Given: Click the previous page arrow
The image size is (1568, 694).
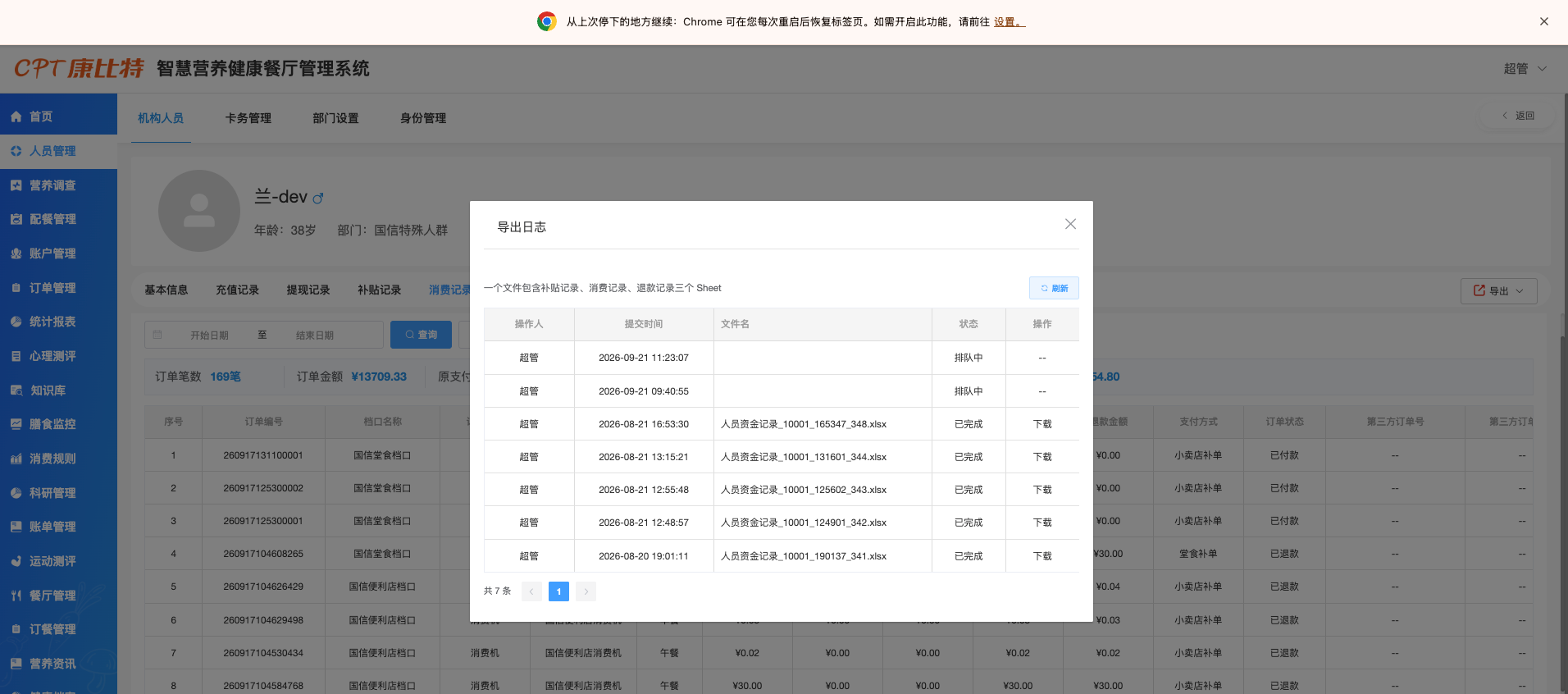Looking at the screenshot, I should click(531, 591).
